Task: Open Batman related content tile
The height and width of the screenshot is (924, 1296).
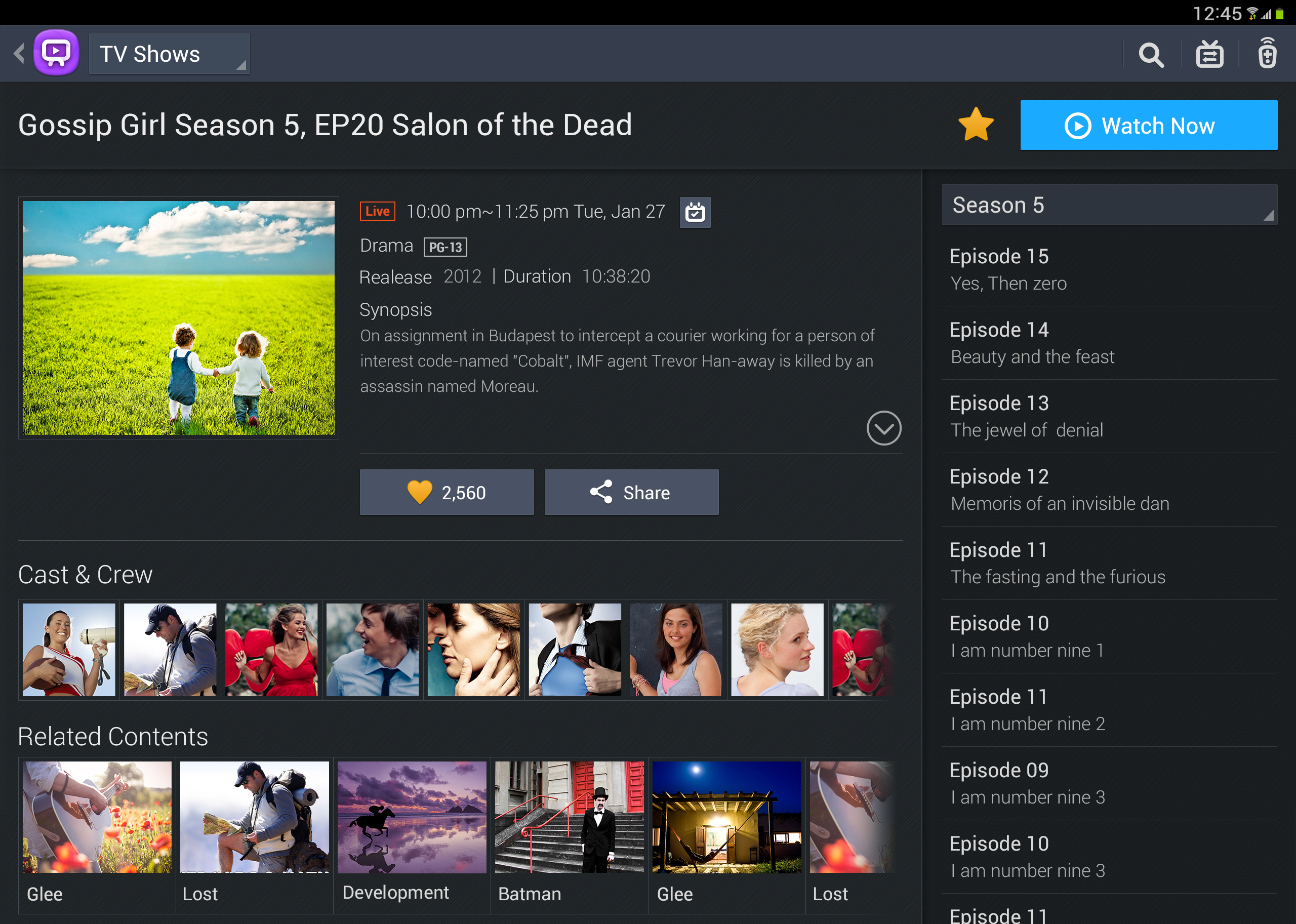Action: coord(569,835)
